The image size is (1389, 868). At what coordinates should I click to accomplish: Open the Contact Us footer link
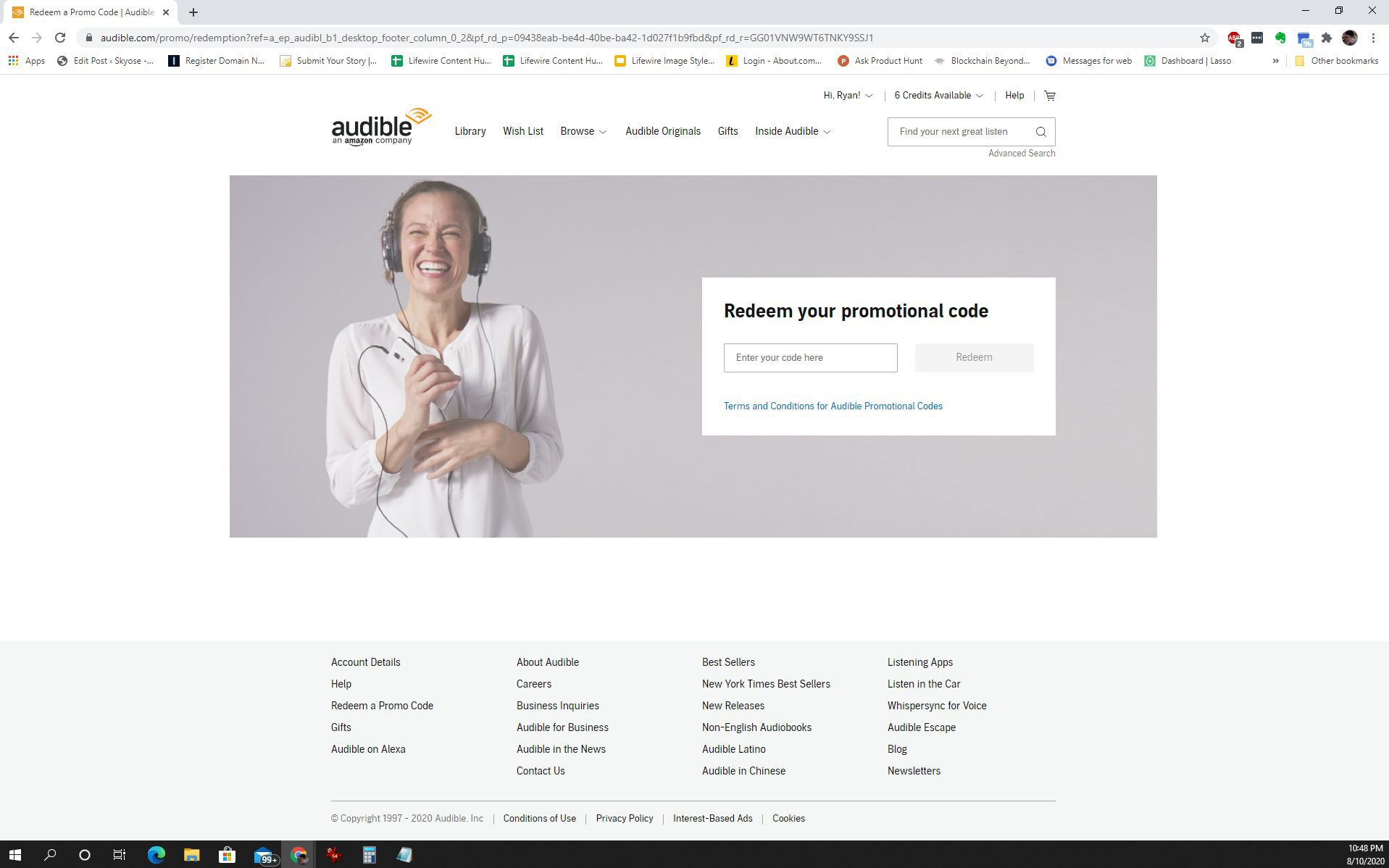pos(541,771)
